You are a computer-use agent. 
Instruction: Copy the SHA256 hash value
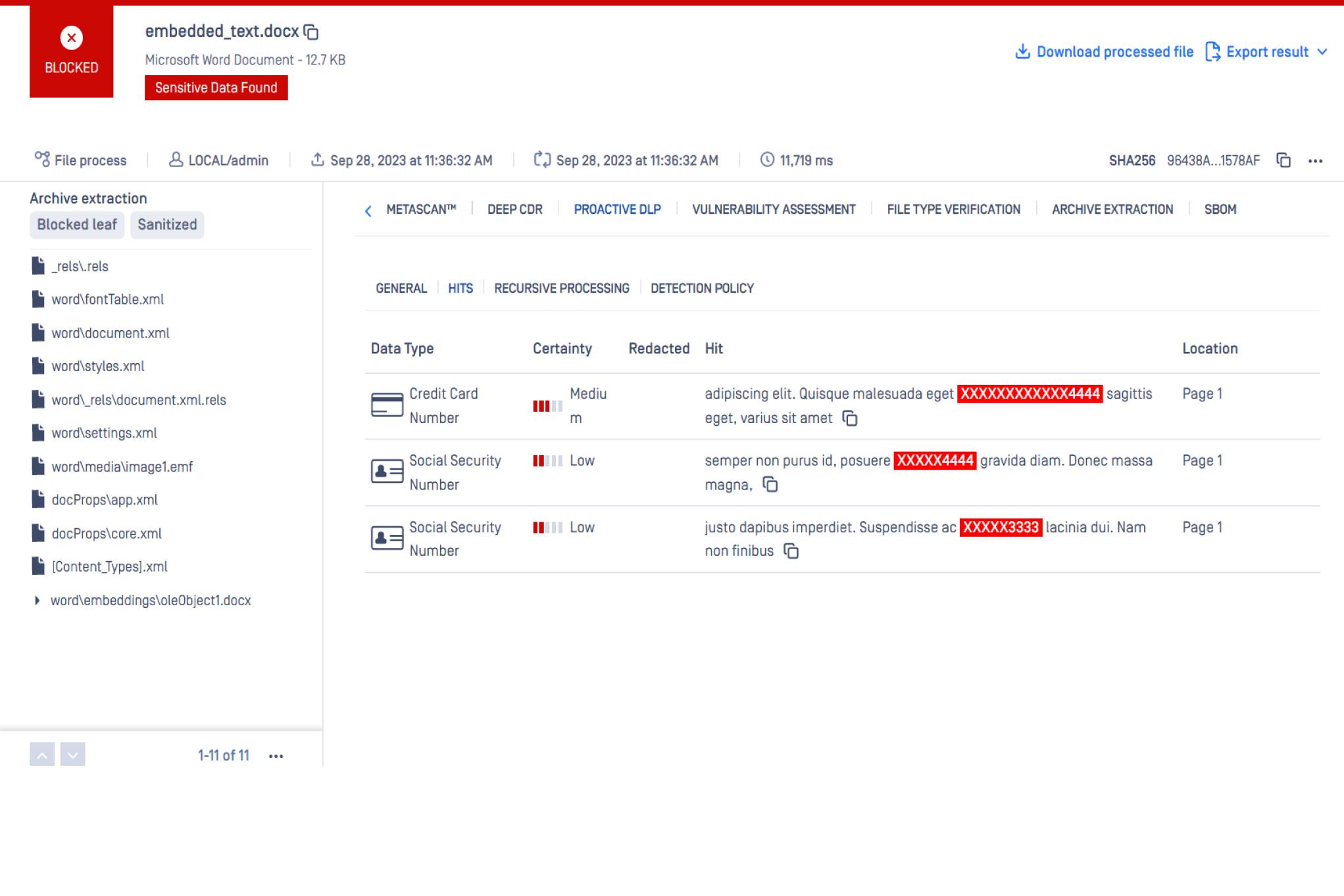(x=1283, y=161)
